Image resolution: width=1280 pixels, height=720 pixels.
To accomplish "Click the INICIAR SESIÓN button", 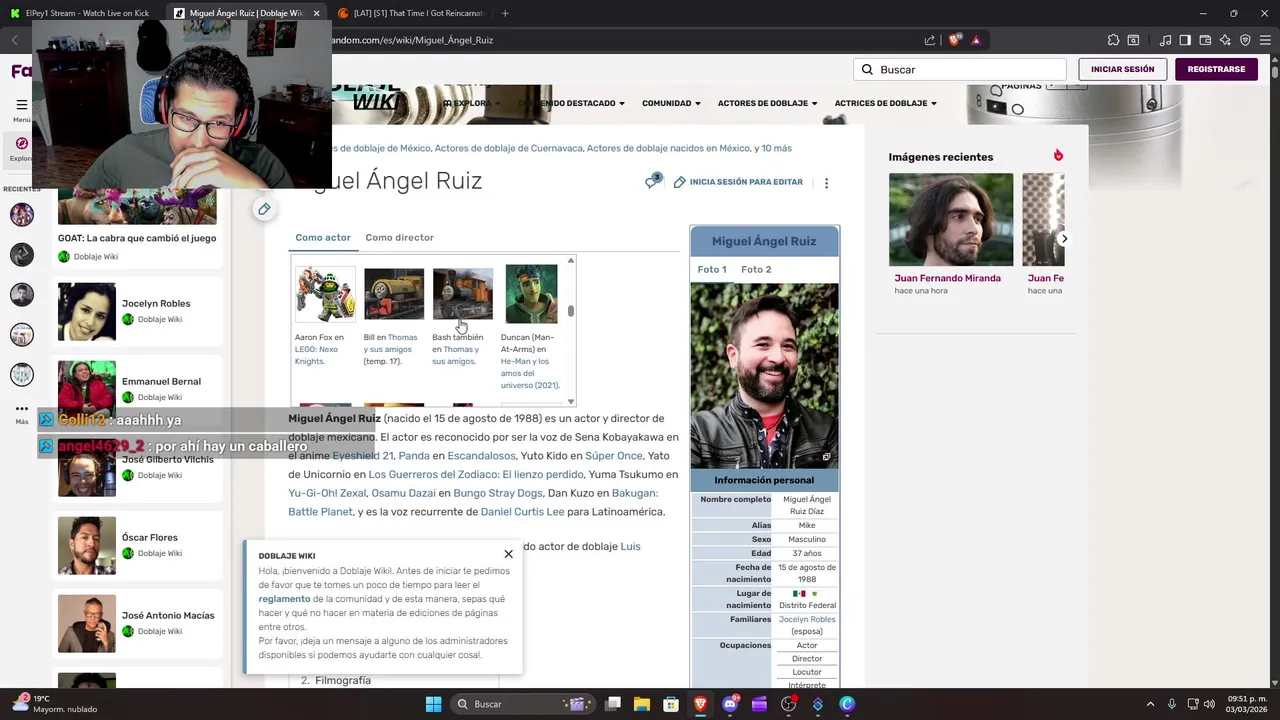I will [1122, 70].
